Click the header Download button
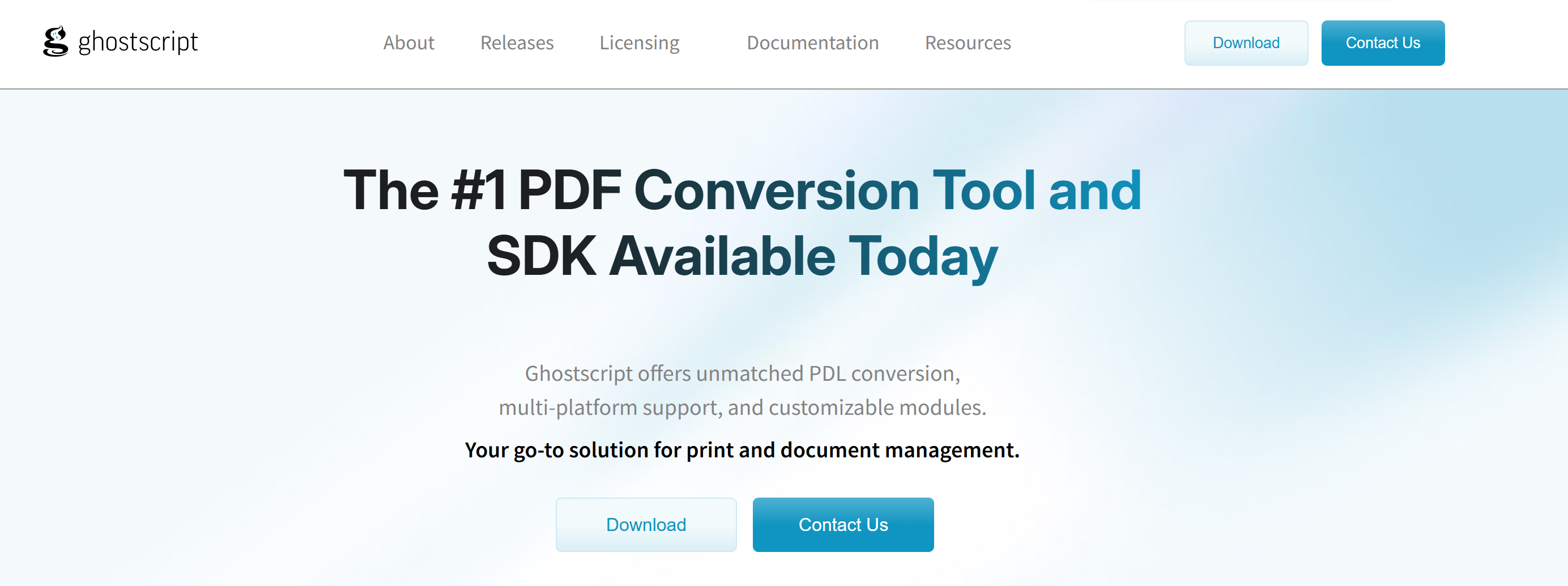 click(1246, 43)
